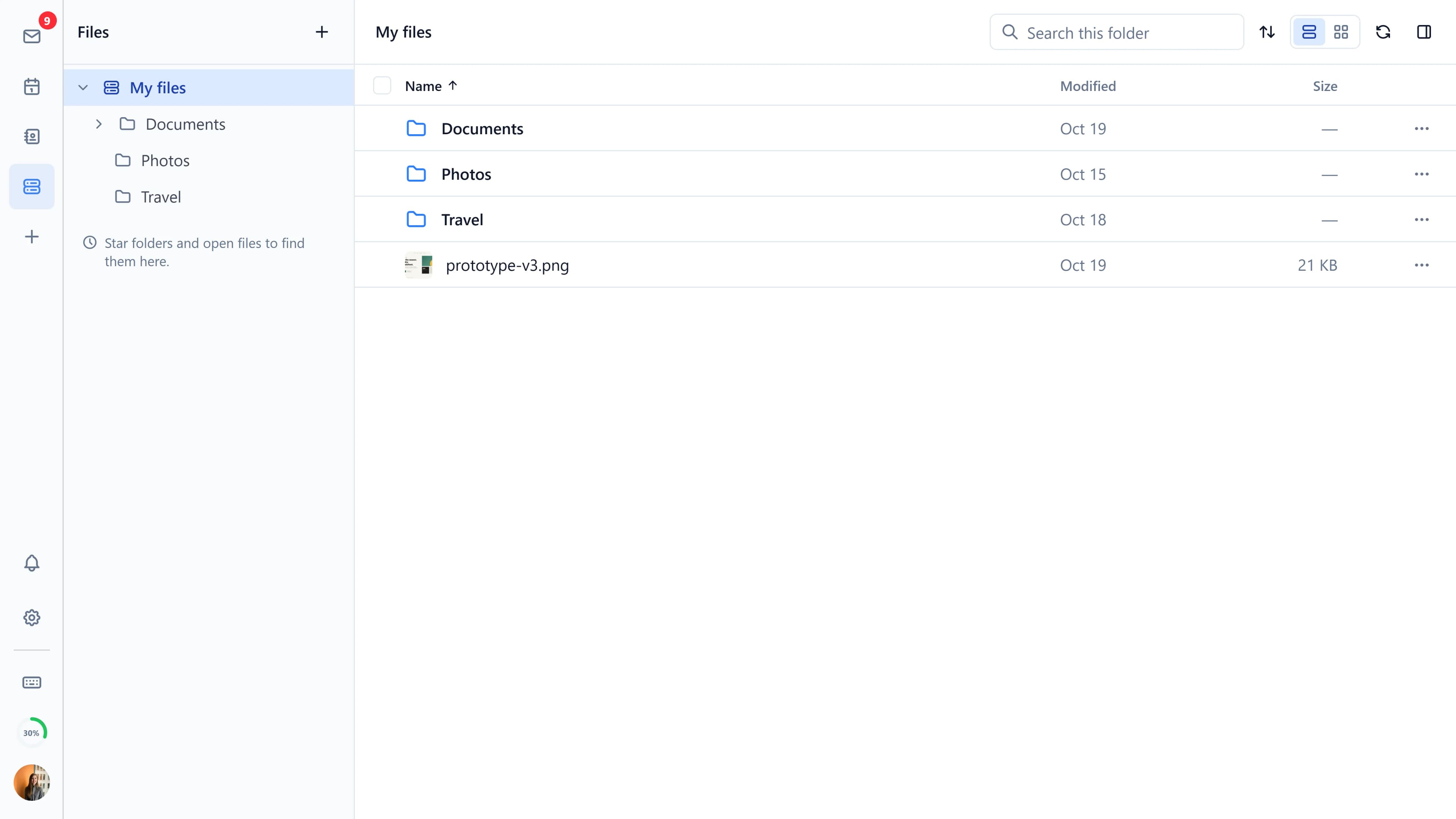Open notifications bell icon
Screen dimensions: 1456x819
coord(31,563)
